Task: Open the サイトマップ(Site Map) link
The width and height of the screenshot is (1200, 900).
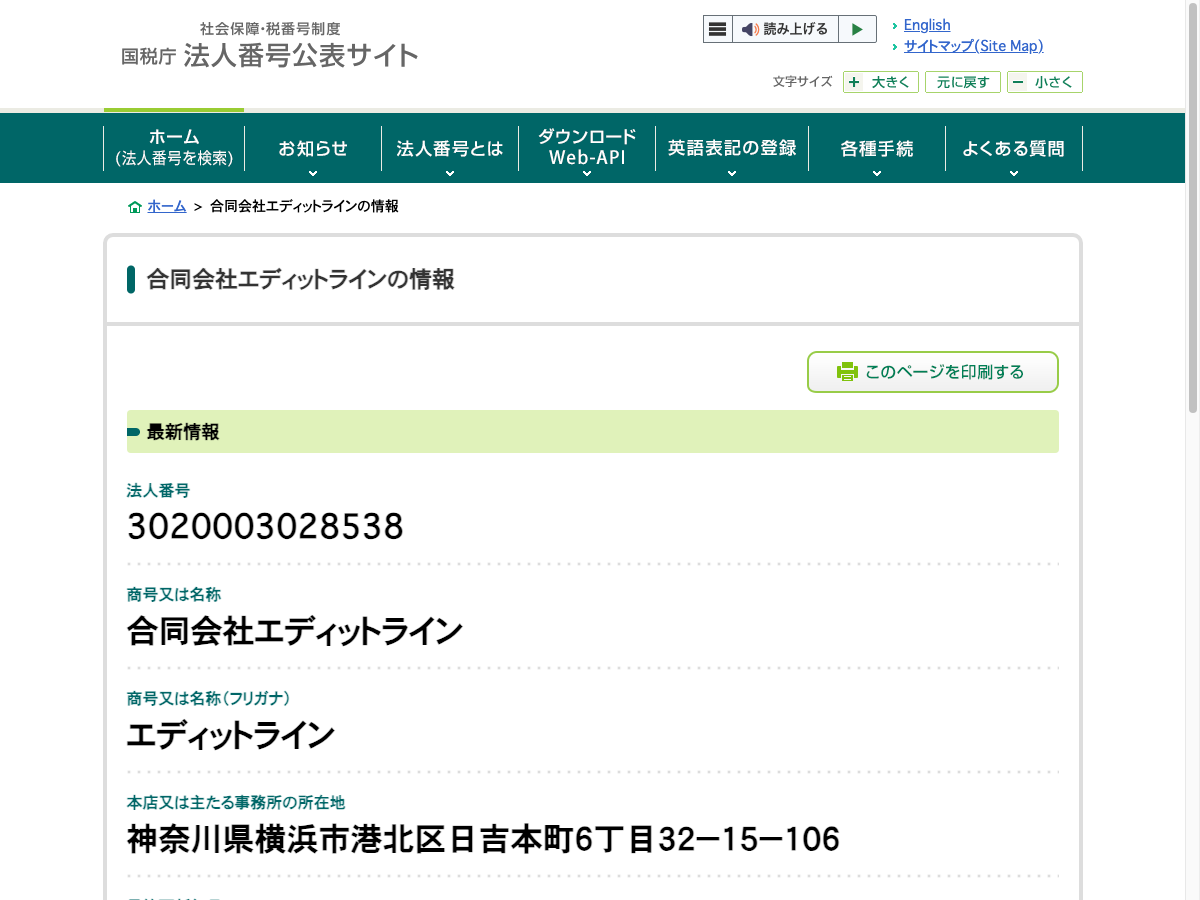Action: click(x=973, y=46)
